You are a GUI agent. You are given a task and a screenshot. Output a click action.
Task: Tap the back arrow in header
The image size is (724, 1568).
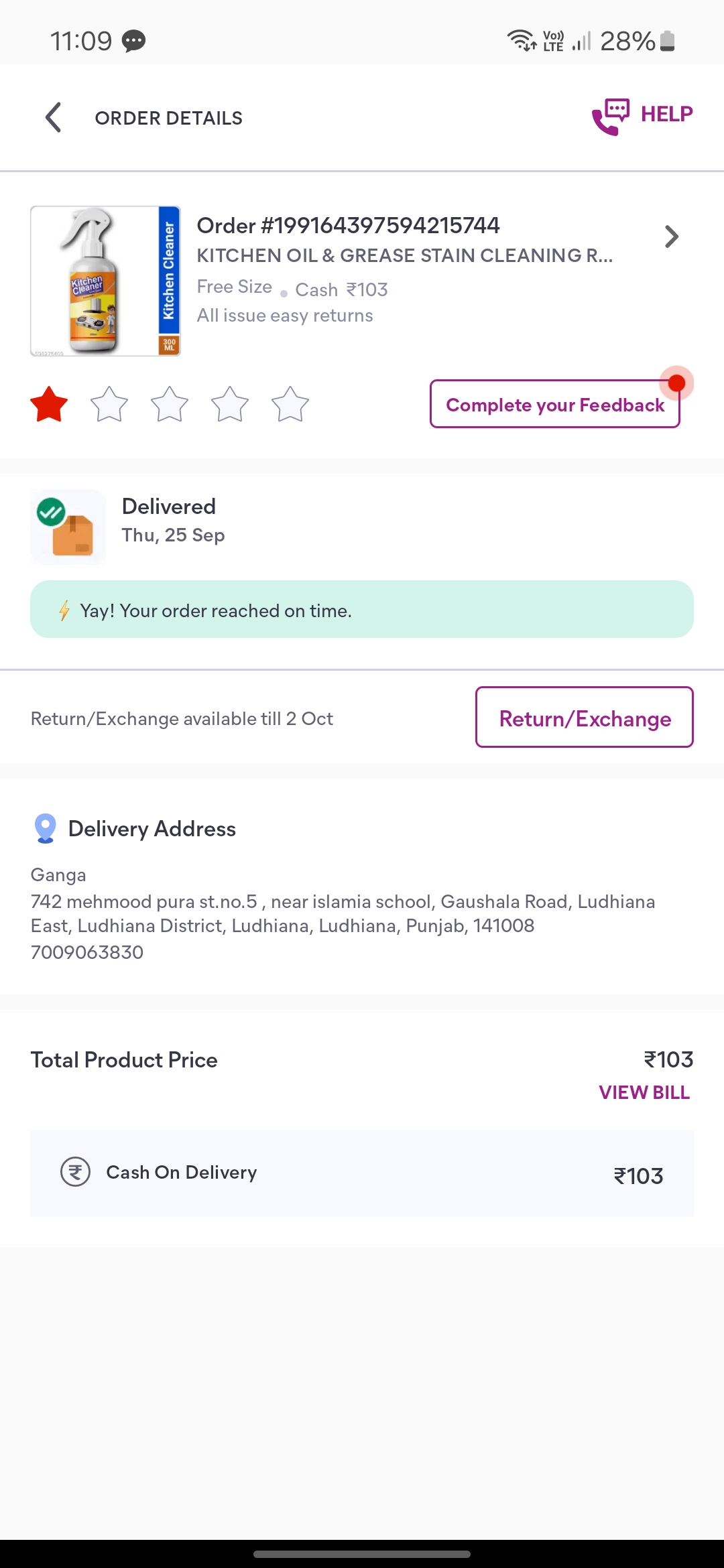coord(54,117)
